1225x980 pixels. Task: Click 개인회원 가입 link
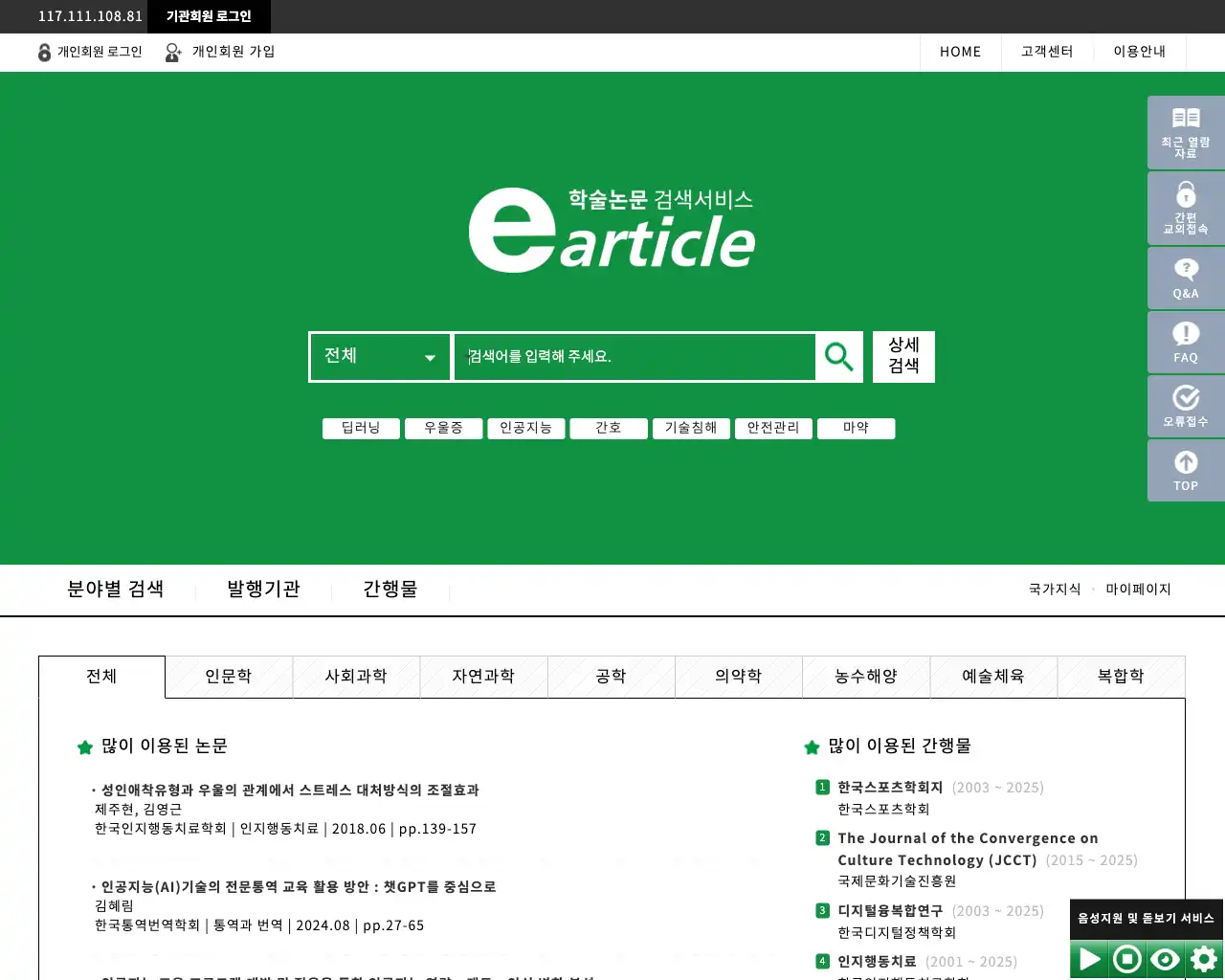(234, 52)
